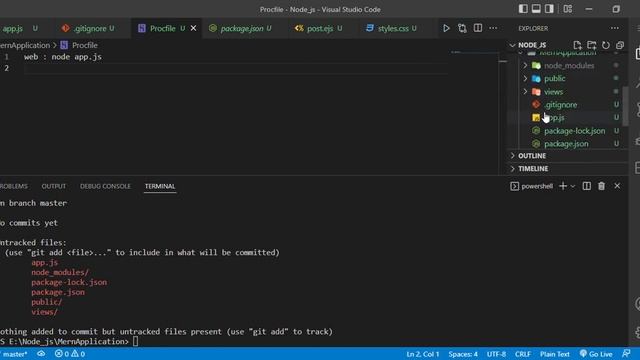
Task: Open the OUTPUT panel tab
Action: [53, 186]
